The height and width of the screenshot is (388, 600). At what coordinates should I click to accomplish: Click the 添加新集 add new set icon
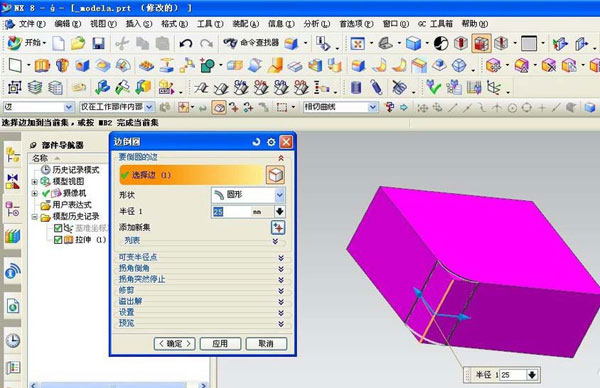(278, 228)
